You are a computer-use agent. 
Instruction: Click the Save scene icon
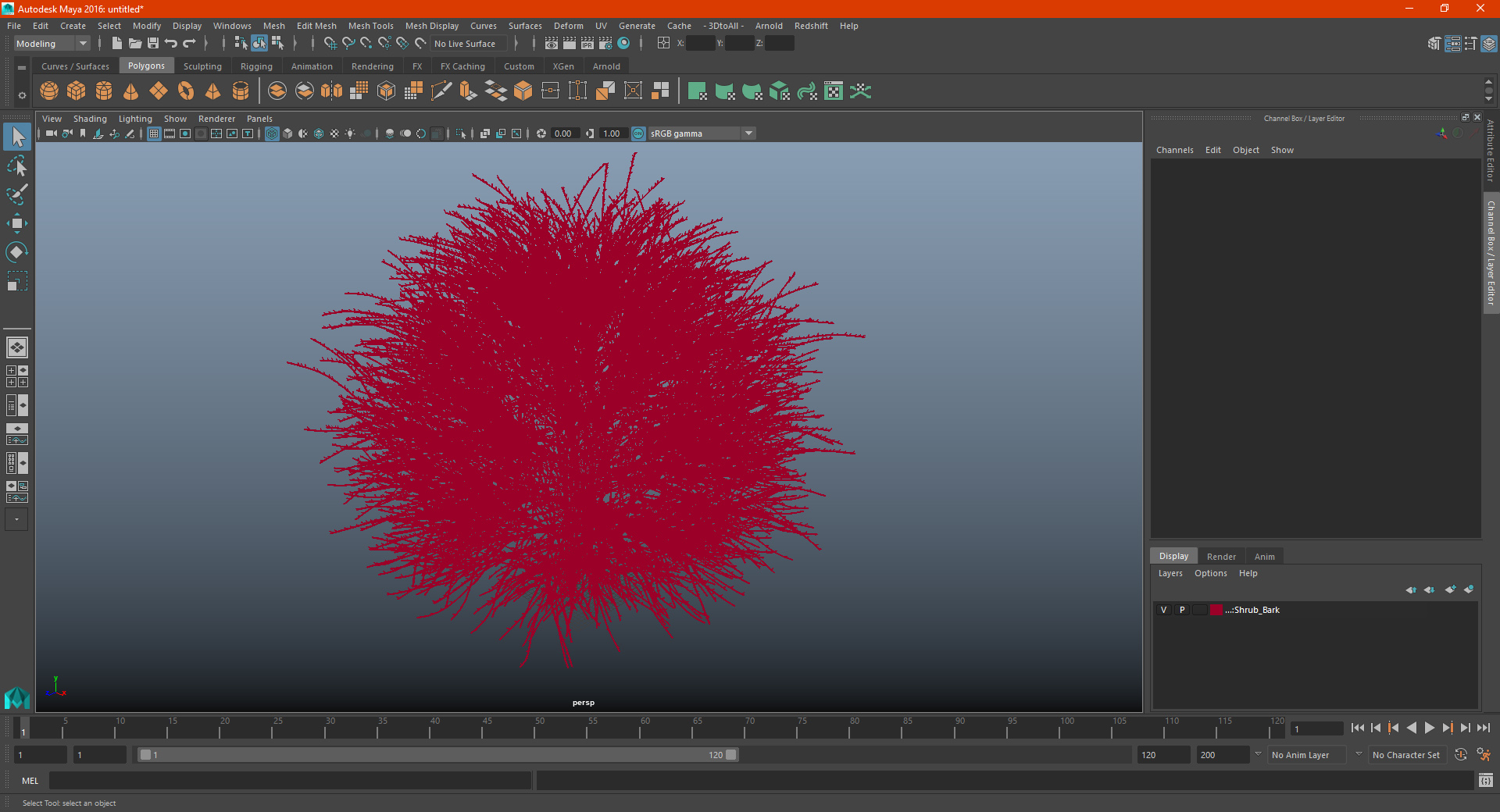pos(153,44)
